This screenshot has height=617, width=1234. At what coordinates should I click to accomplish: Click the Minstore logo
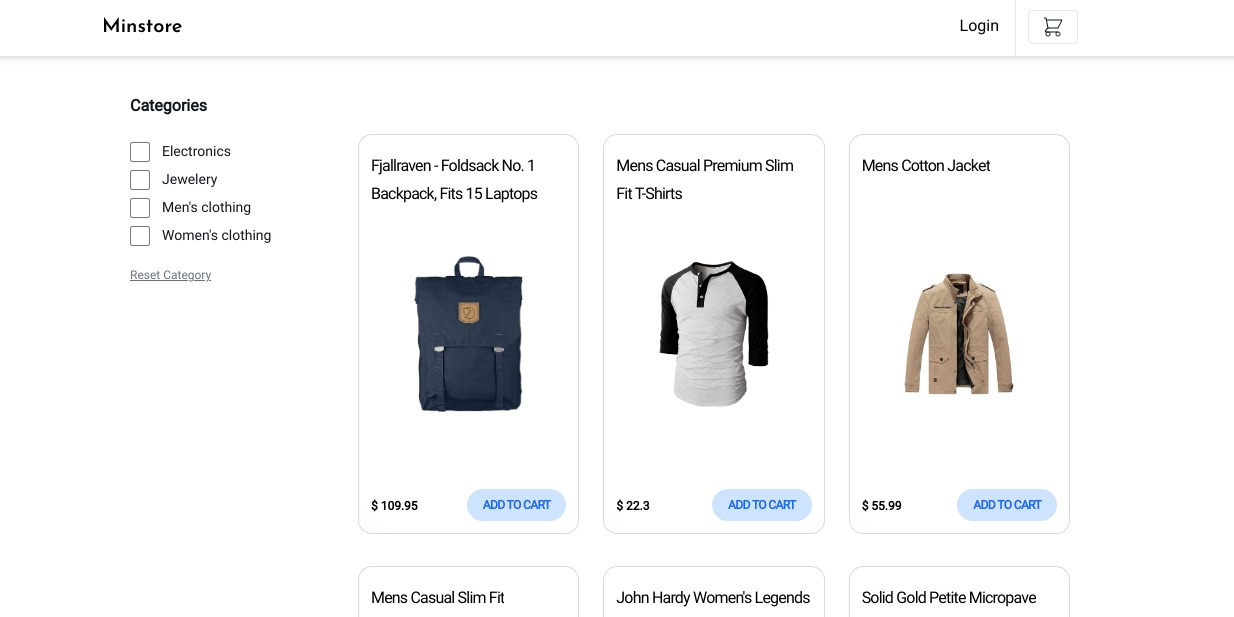click(143, 26)
